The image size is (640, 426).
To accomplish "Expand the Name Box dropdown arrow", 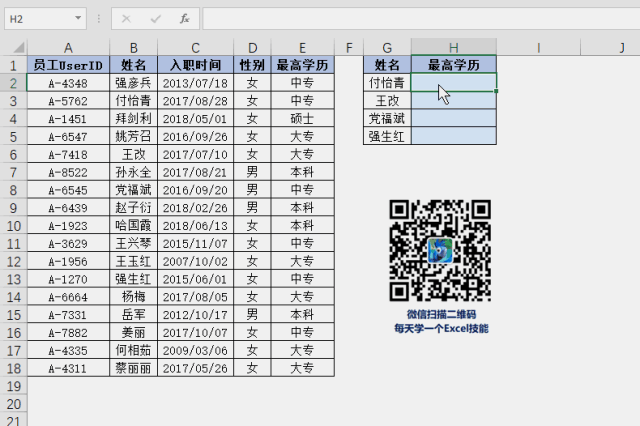I will [78, 18].
